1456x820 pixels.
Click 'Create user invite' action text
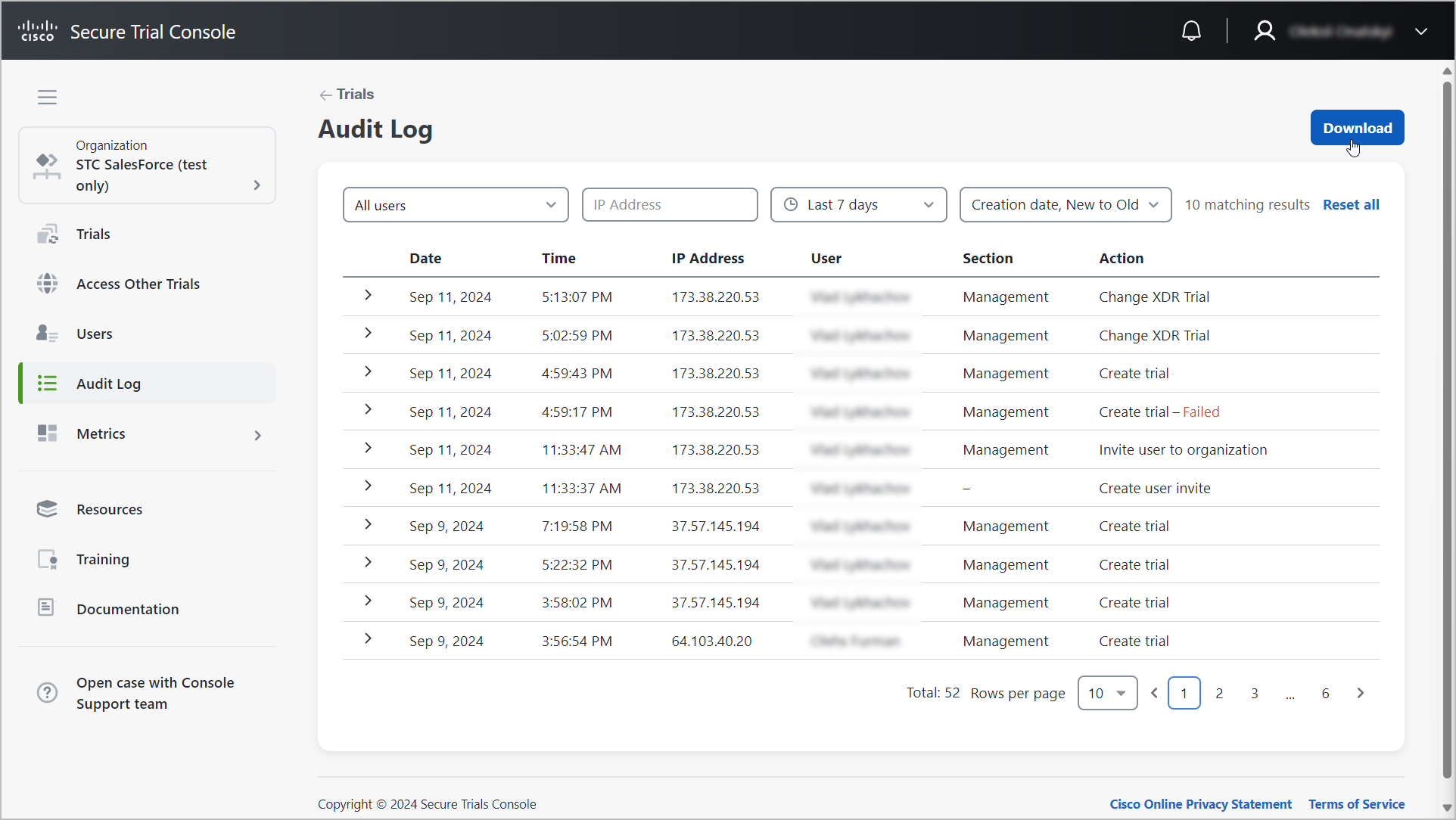(x=1154, y=488)
